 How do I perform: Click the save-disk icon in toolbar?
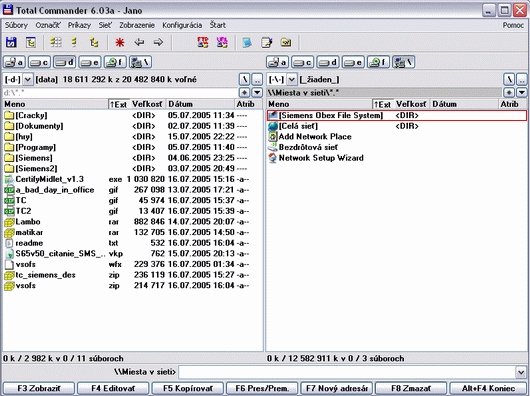[11, 43]
